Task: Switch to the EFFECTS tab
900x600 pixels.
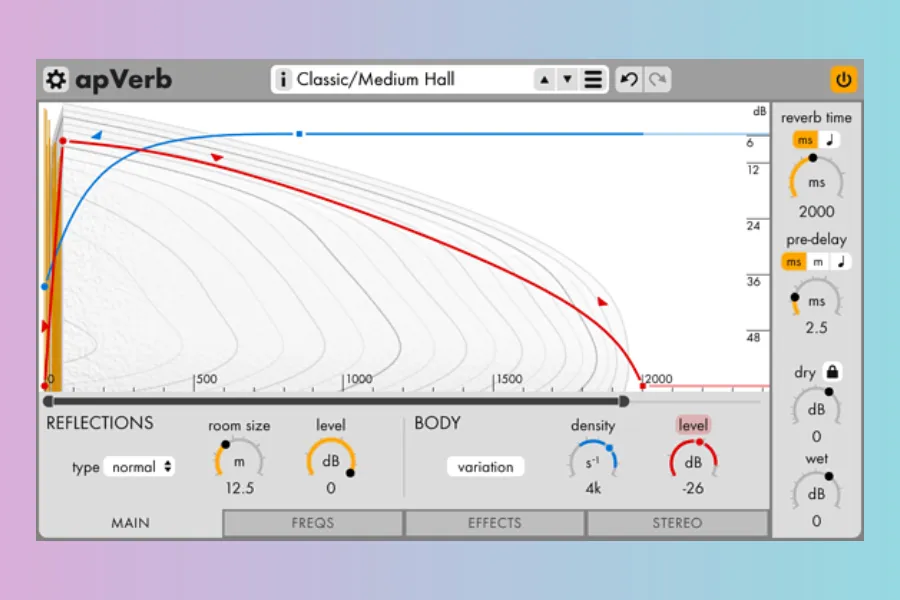Action: pos(495,523)
